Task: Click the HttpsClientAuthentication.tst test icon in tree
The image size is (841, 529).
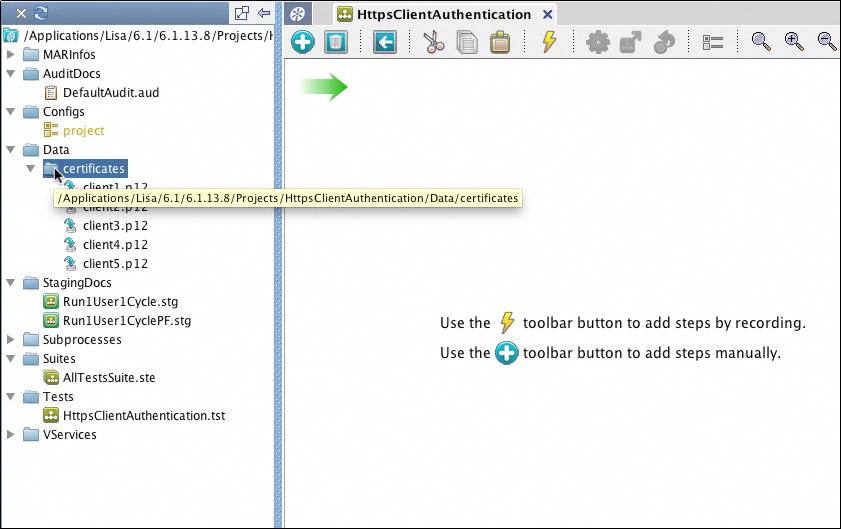Action: click(x=50, y=415)
